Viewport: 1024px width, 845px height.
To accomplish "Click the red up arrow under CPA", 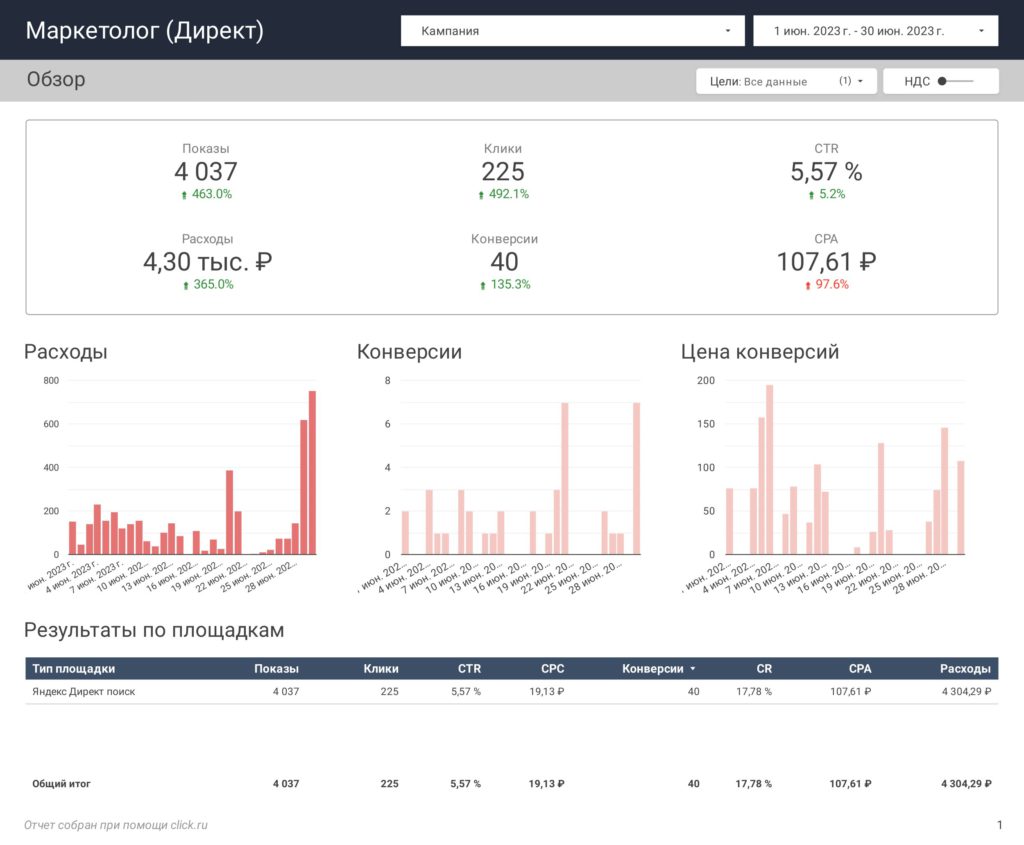I will click(808, 285).
